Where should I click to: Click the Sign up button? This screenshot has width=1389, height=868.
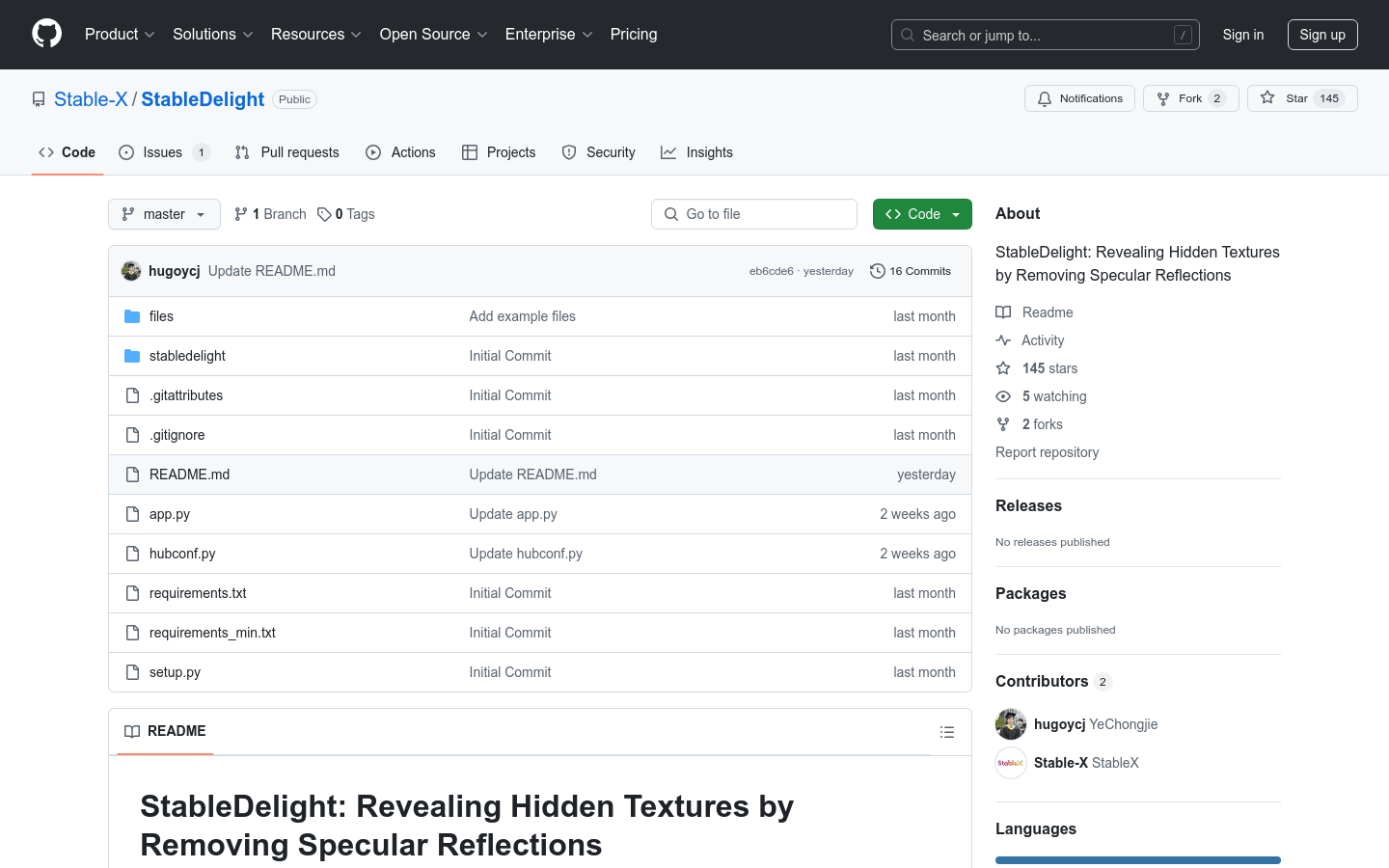1322,35
